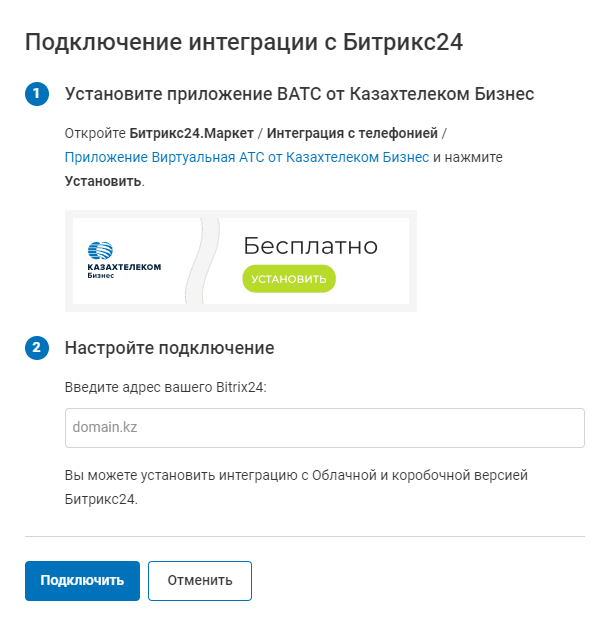Click the horizontal divider above the buttons

pyautogui.click(x=304, y=536)
